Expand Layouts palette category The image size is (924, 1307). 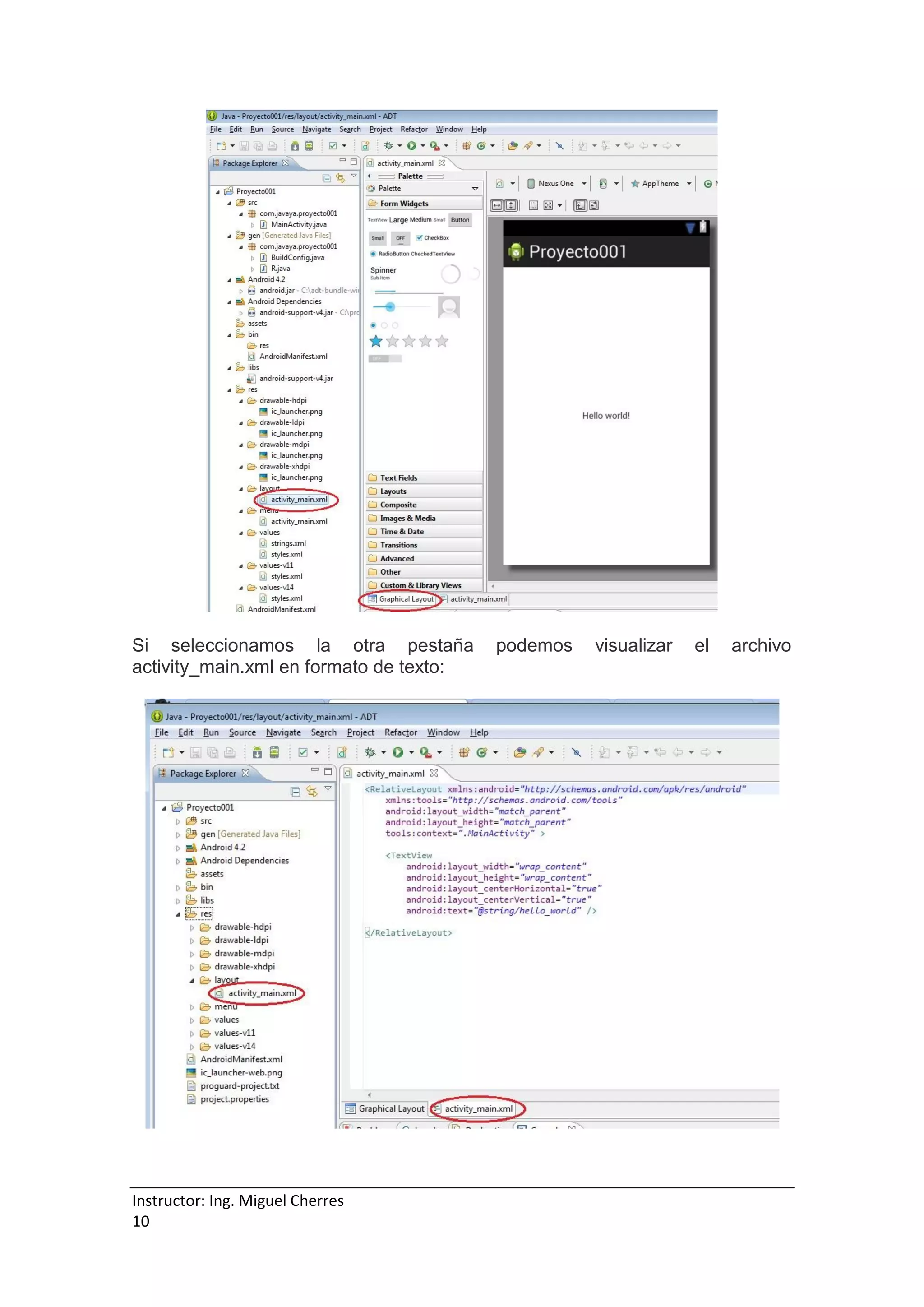[x=424, y=492]
